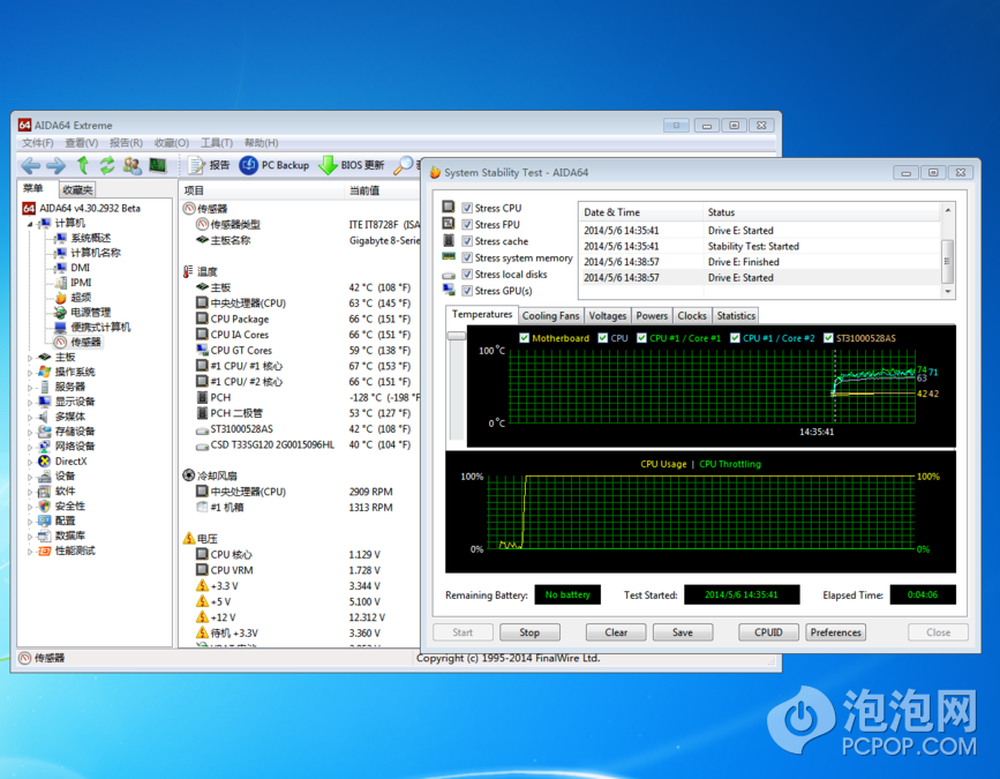Select 系统概述 in the tree
The height and width of the screenshot is (779, 1000).
pos(91,238)
